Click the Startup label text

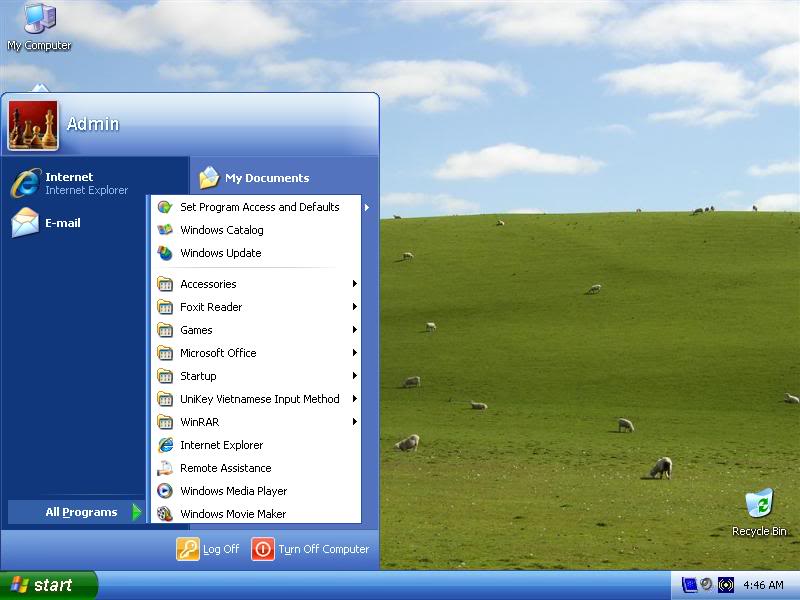(198, 376)
